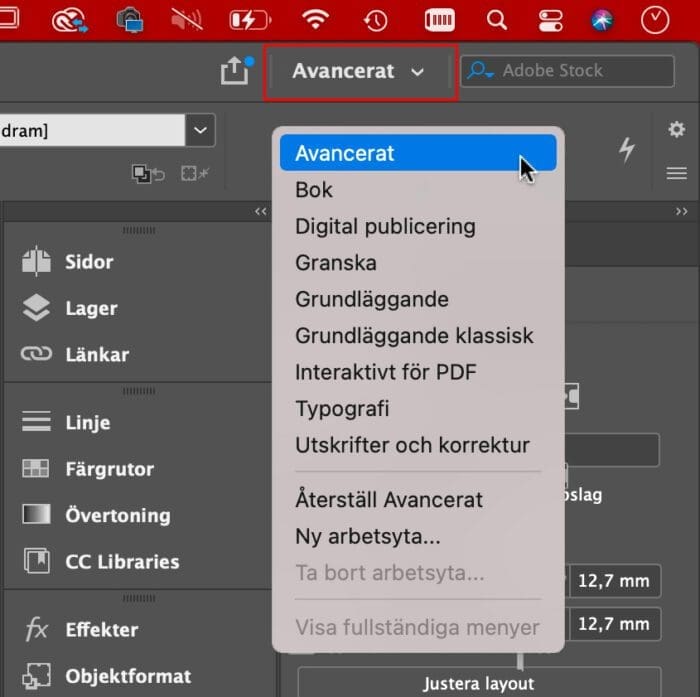700x697 pixels.
Task: Click the Adobe Stock search field
Action: (x=567, y=71)
